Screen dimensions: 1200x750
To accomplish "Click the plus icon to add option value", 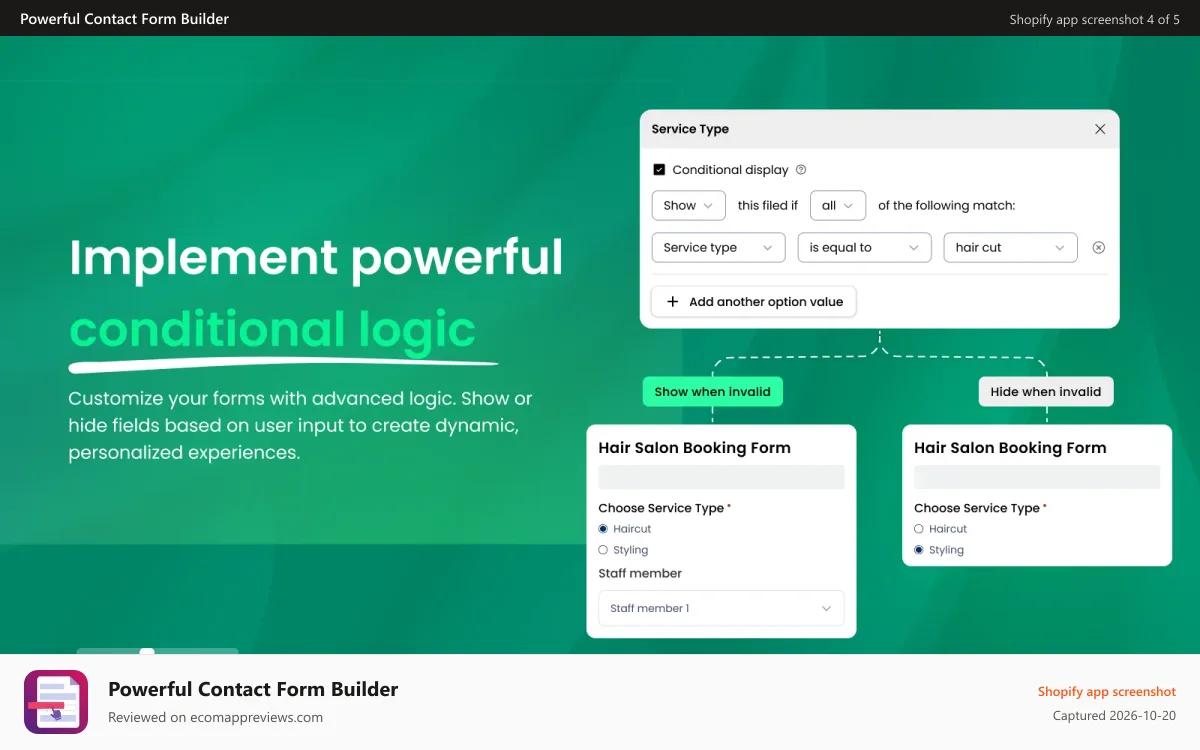I will tap(672, 302).
